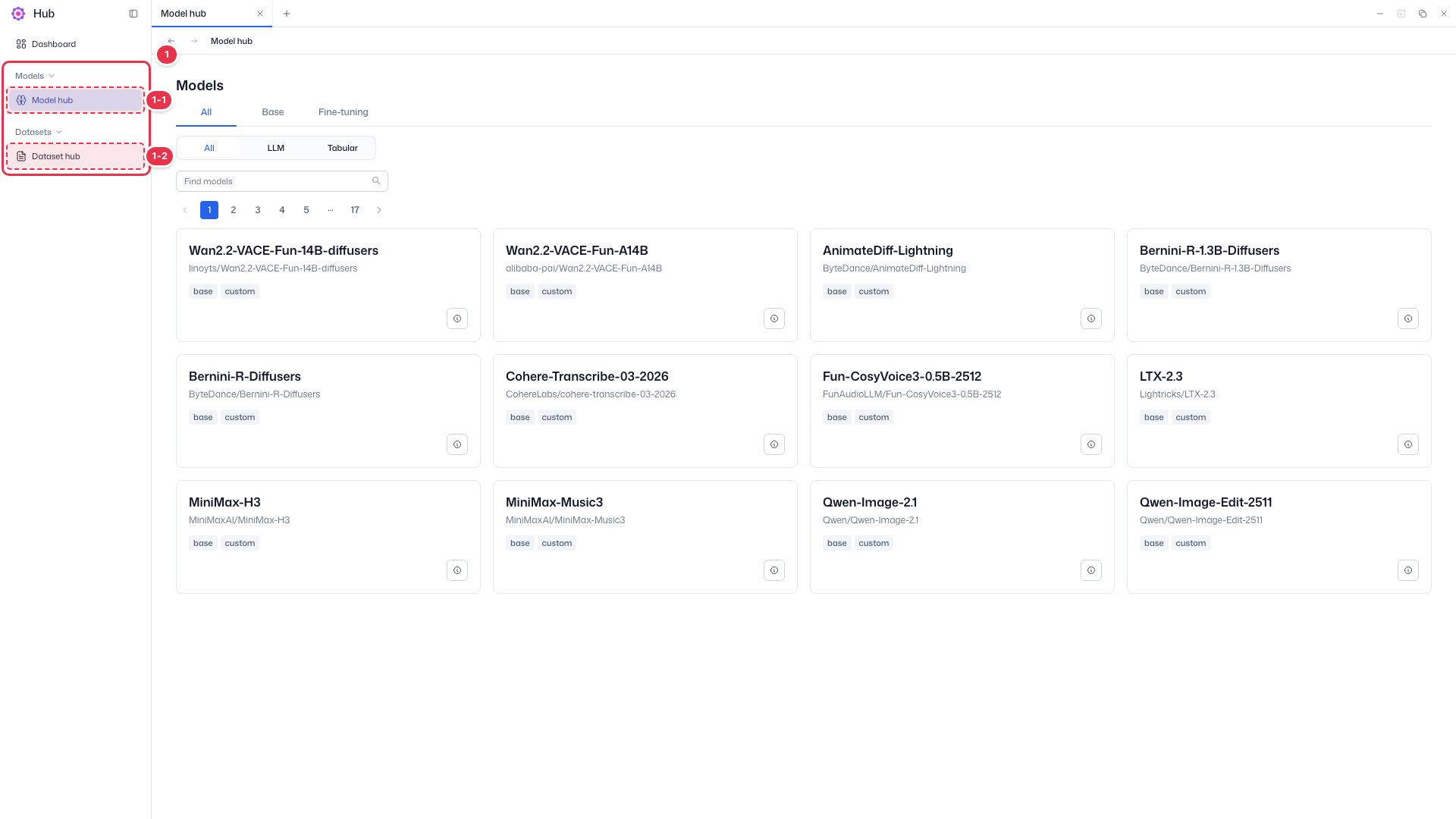The width and height of the screenshot is (1456, 819).
Task: Go to page 3
Action: click(x=258, y=210)
